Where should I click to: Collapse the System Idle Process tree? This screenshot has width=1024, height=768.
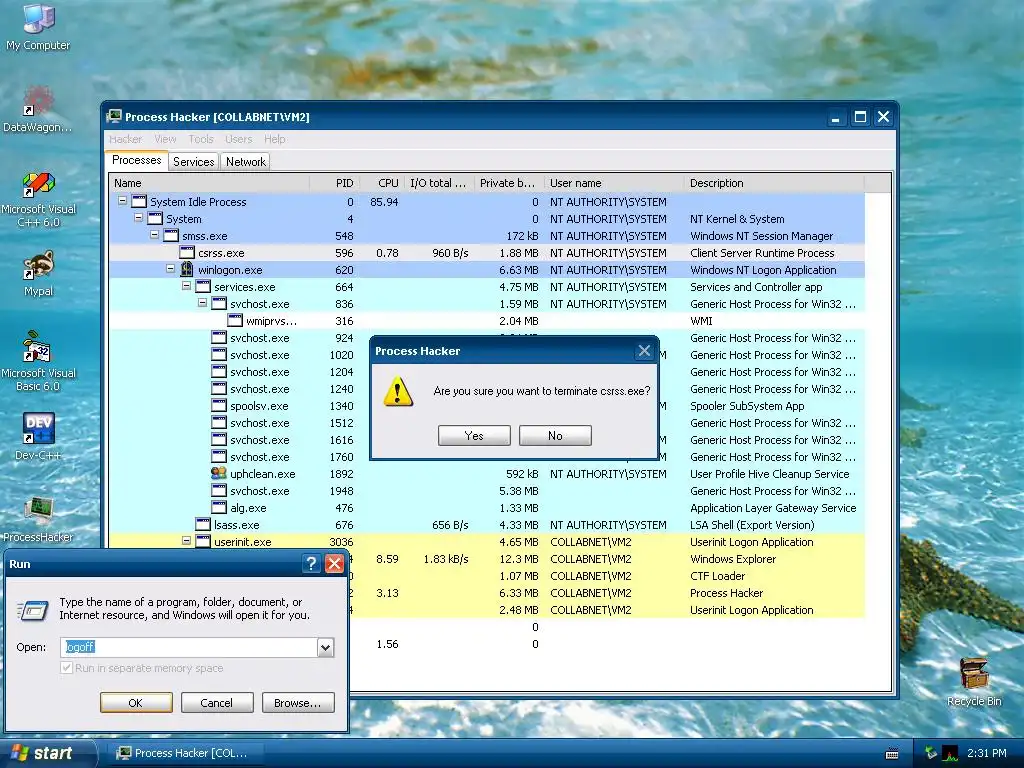[122, 201]
